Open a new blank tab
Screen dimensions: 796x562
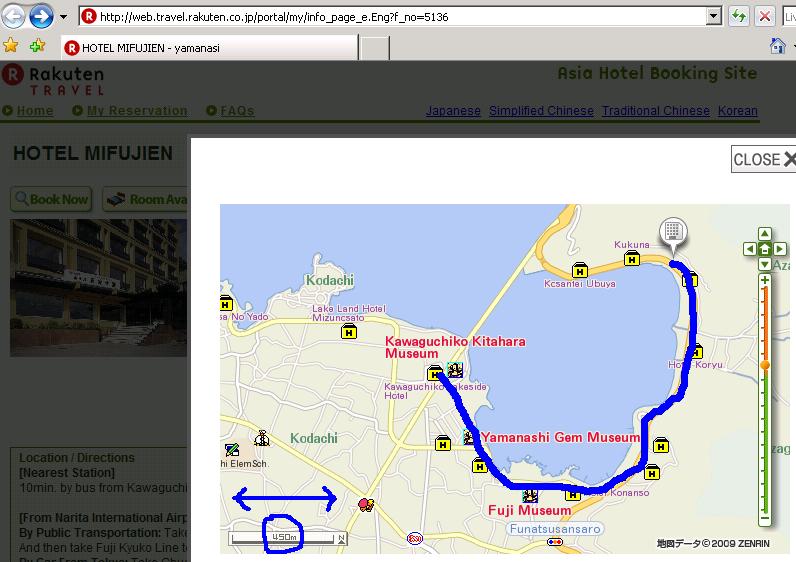click(375, 49)
